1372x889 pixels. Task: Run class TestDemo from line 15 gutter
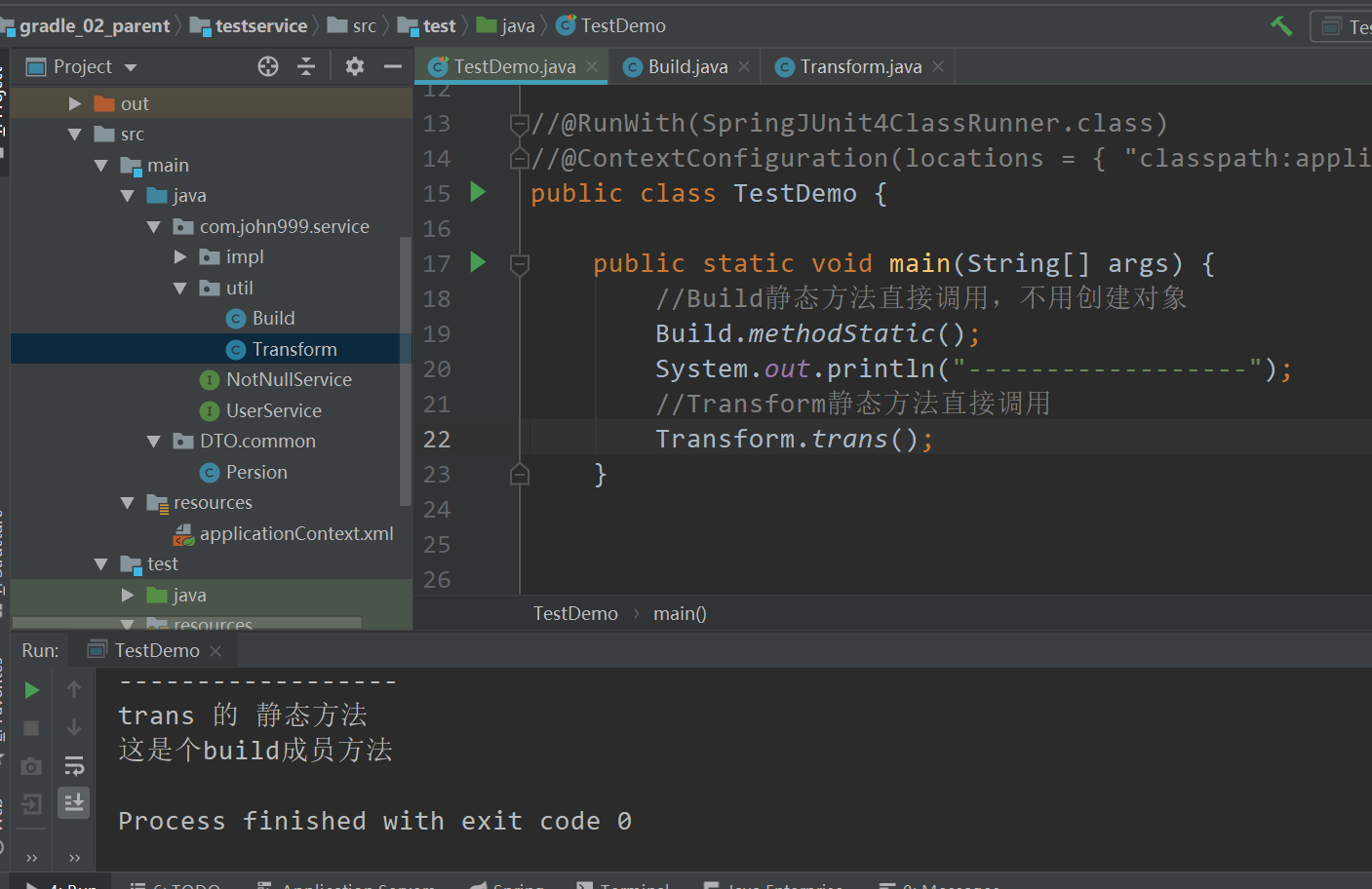coord(478,191)
